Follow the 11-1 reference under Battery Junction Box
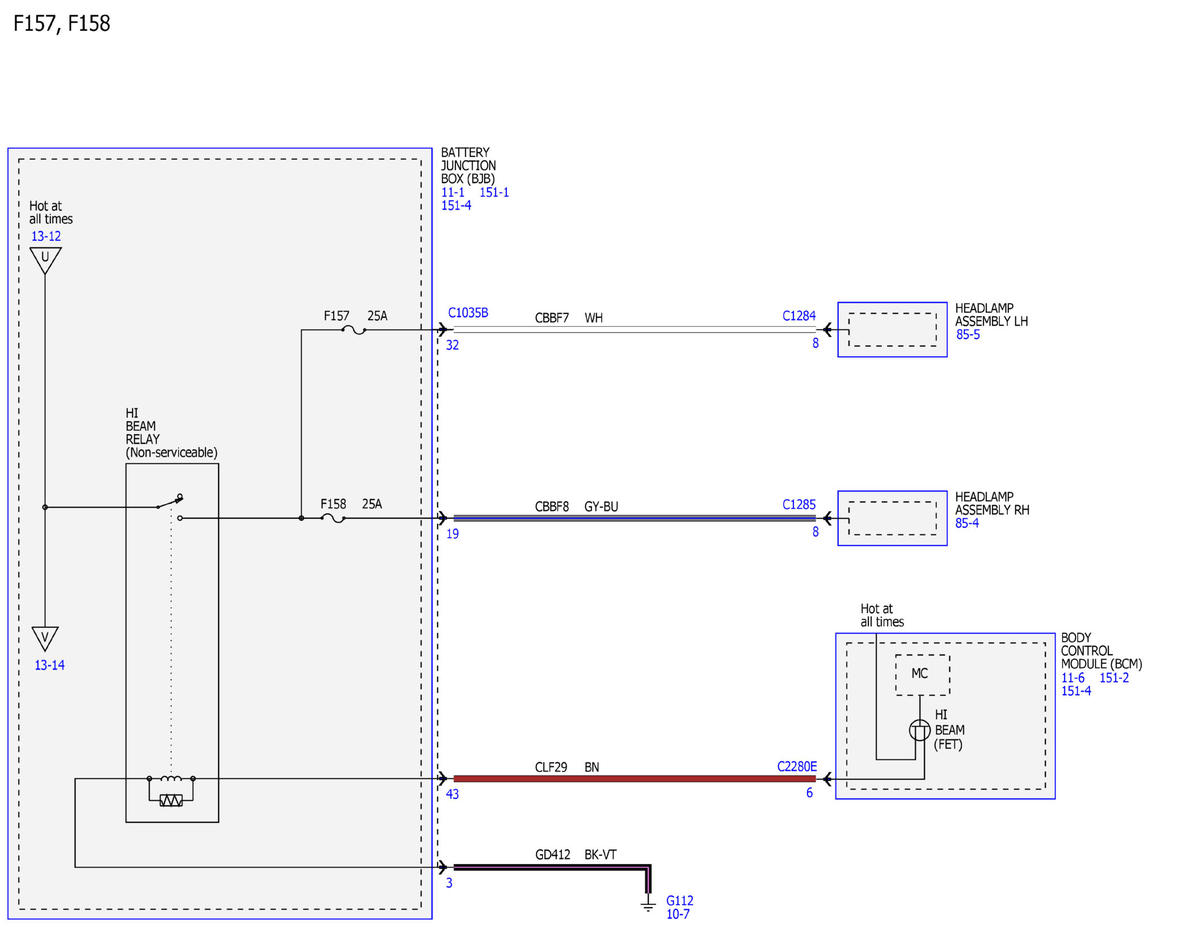Screen dimensions: 1200x927 click(453, 192)
